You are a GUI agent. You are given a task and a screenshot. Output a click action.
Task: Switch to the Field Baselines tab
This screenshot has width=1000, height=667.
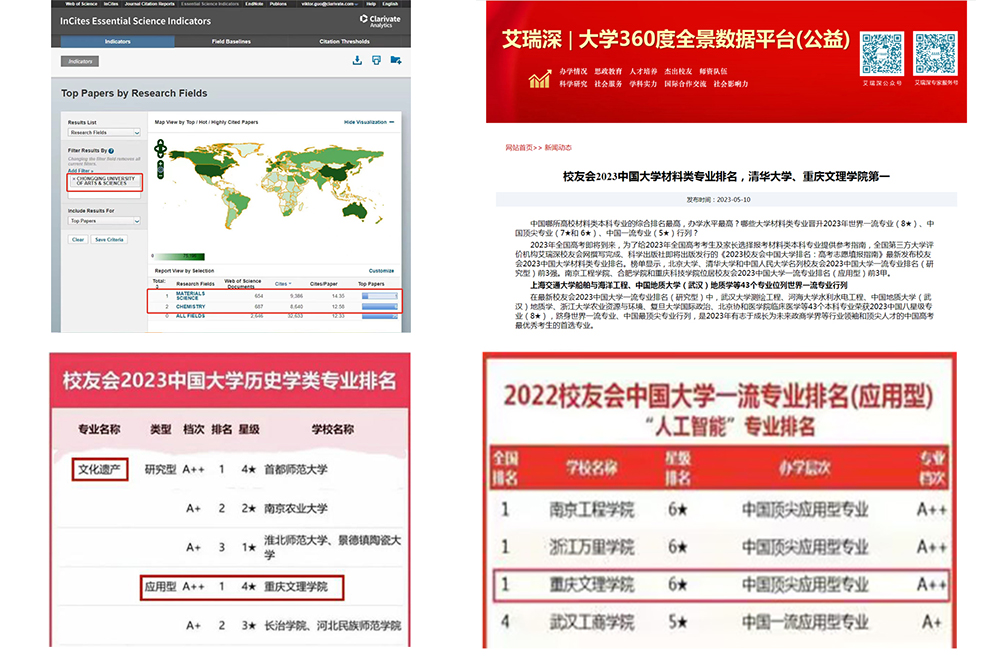[231, 42]
